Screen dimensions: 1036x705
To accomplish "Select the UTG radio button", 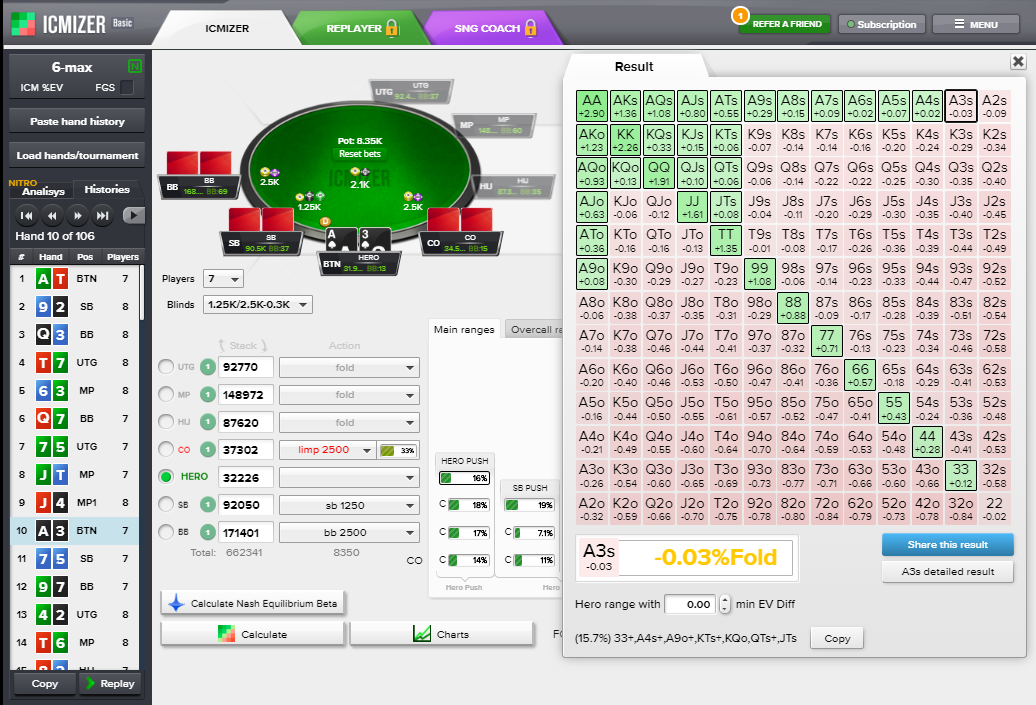I will pyautogui.click(x=166, y=367).
